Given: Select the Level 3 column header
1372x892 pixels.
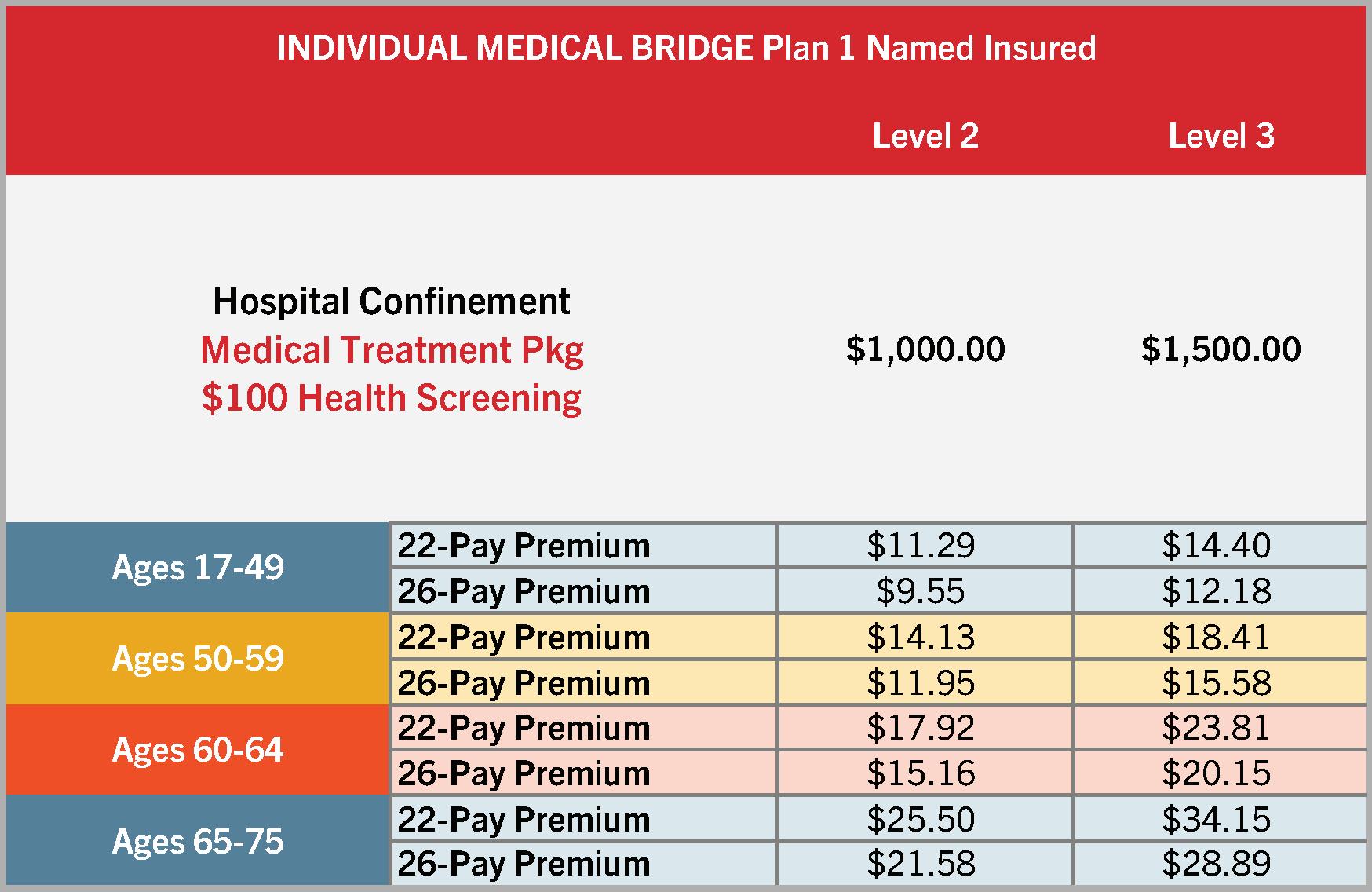Looking at the screenshot, I should pyautogui.click(x=1221, y=136).
